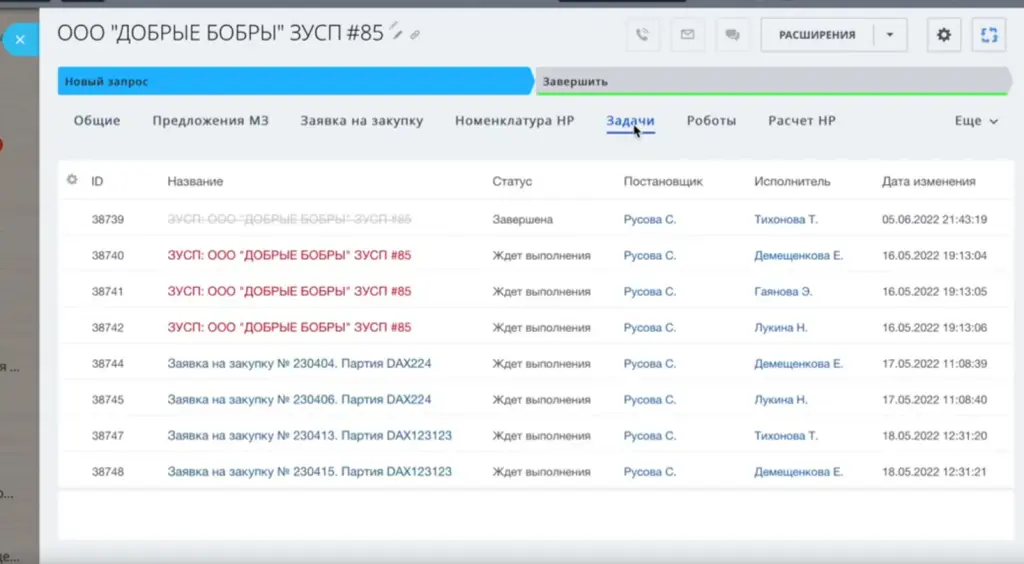The image size is (1024, 564).
Task: Open task Заявка на закупку № 230404
Action: tap(299, 363)
